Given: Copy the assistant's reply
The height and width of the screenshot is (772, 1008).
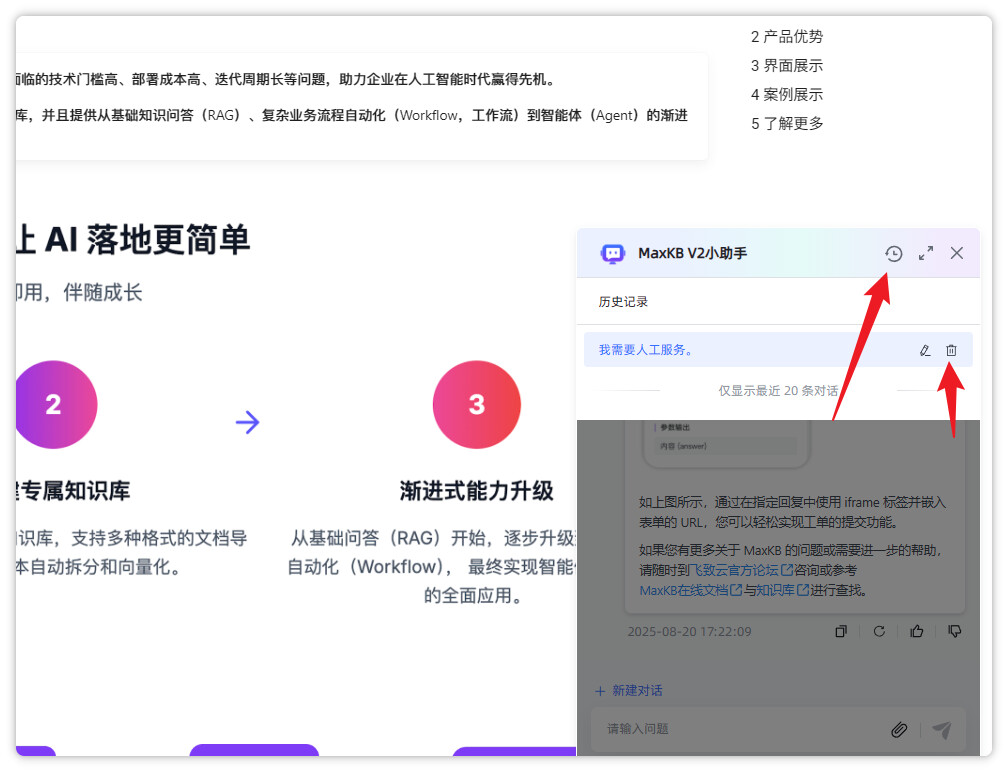Looking at the screenshot, I should [841, 631].
